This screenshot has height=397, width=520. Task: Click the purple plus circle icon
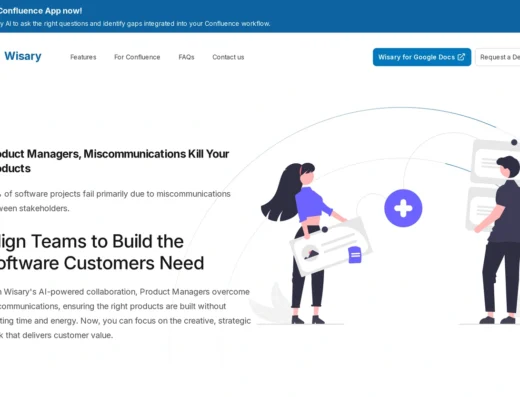point(403,208)
